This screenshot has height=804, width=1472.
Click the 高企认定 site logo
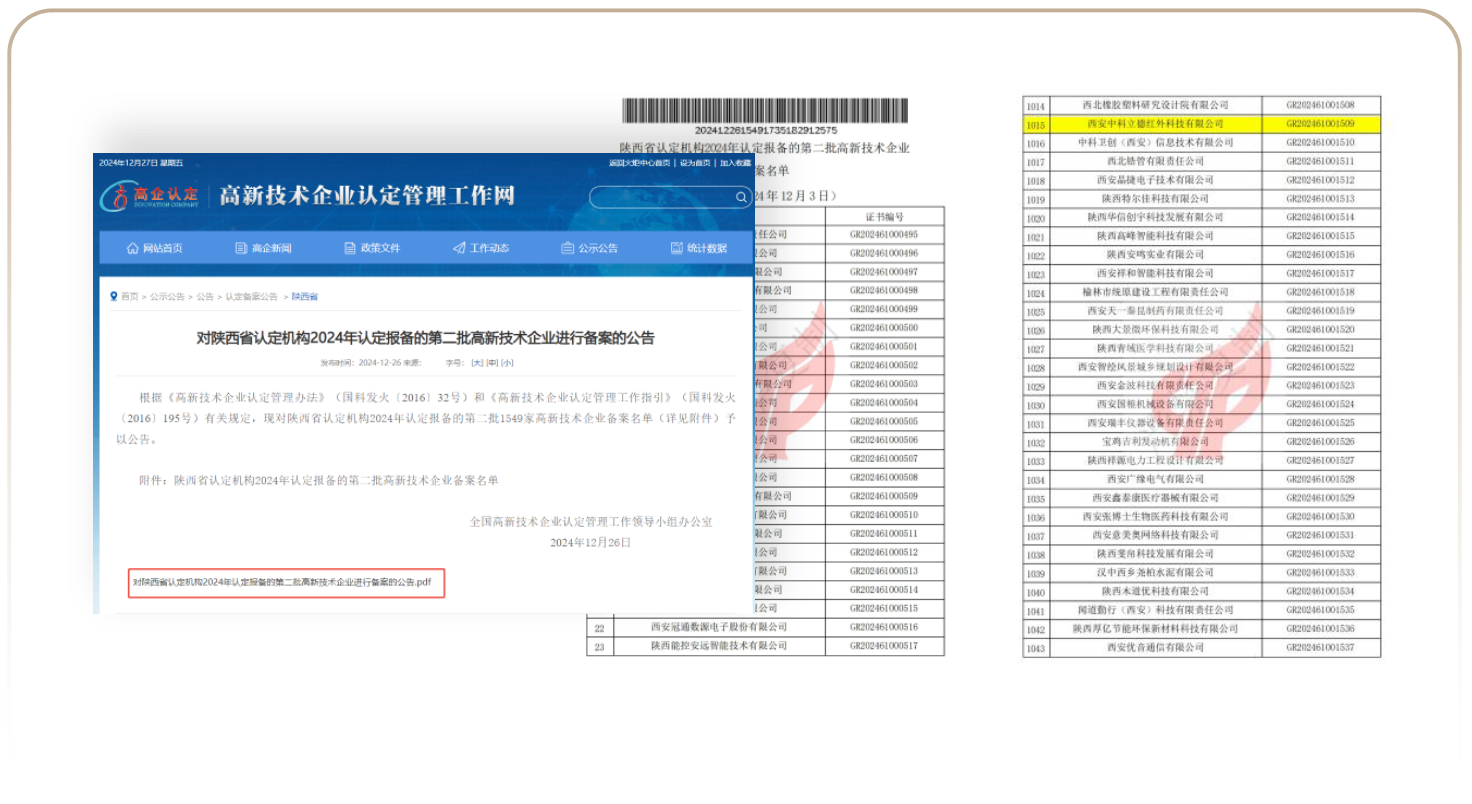pyautogui.click(x=150, y=196)
